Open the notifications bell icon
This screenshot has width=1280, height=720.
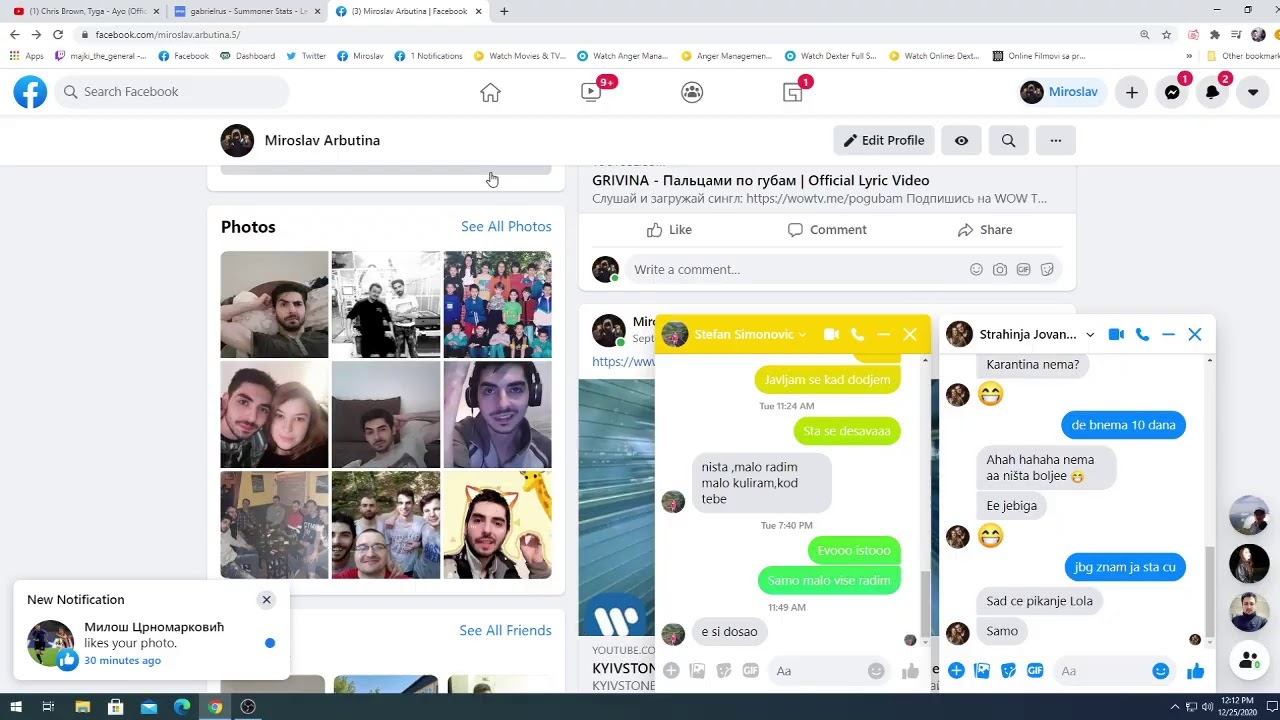point(1212,92)
